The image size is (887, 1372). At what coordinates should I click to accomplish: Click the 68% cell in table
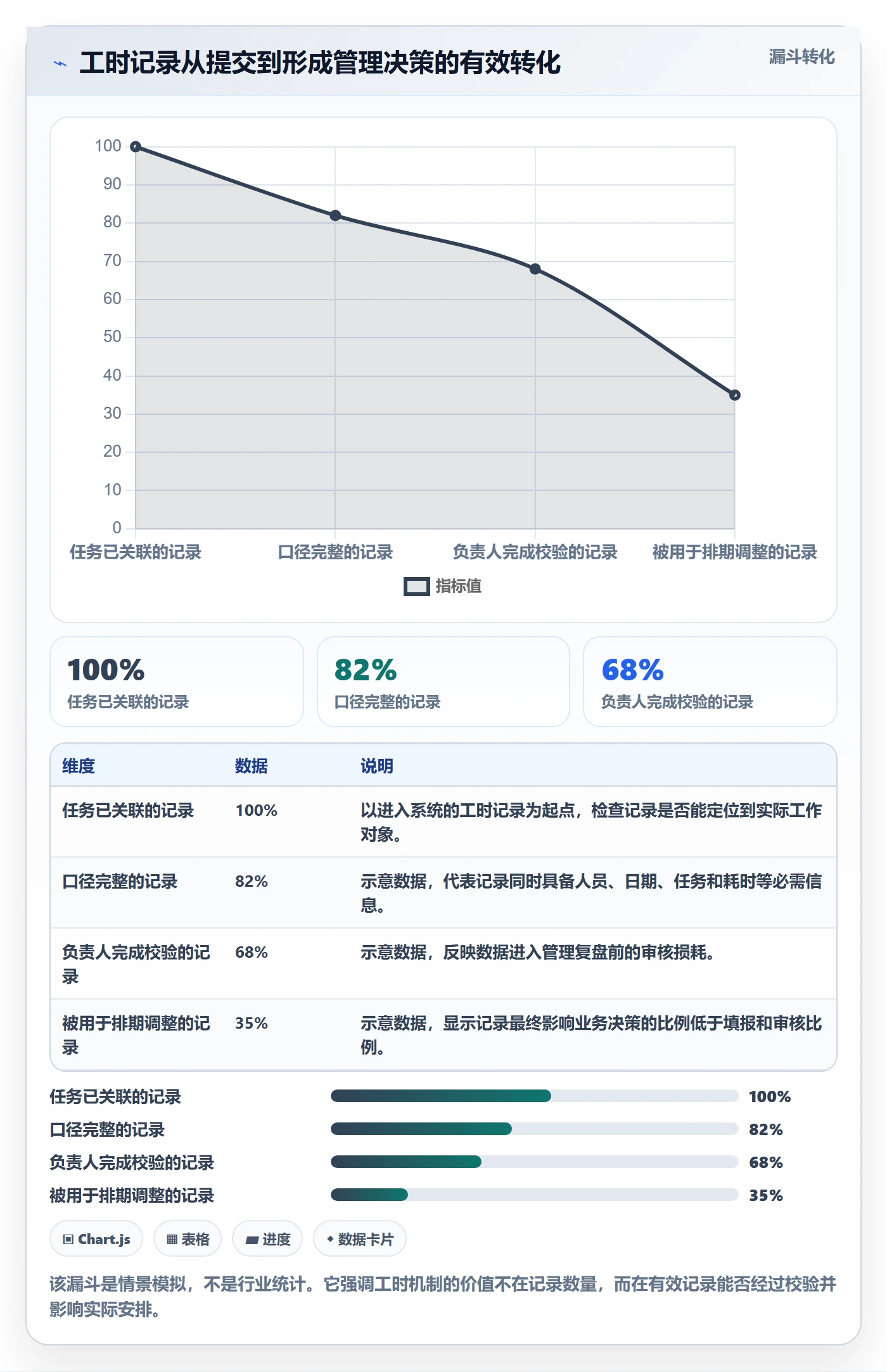tap(252, 953)
